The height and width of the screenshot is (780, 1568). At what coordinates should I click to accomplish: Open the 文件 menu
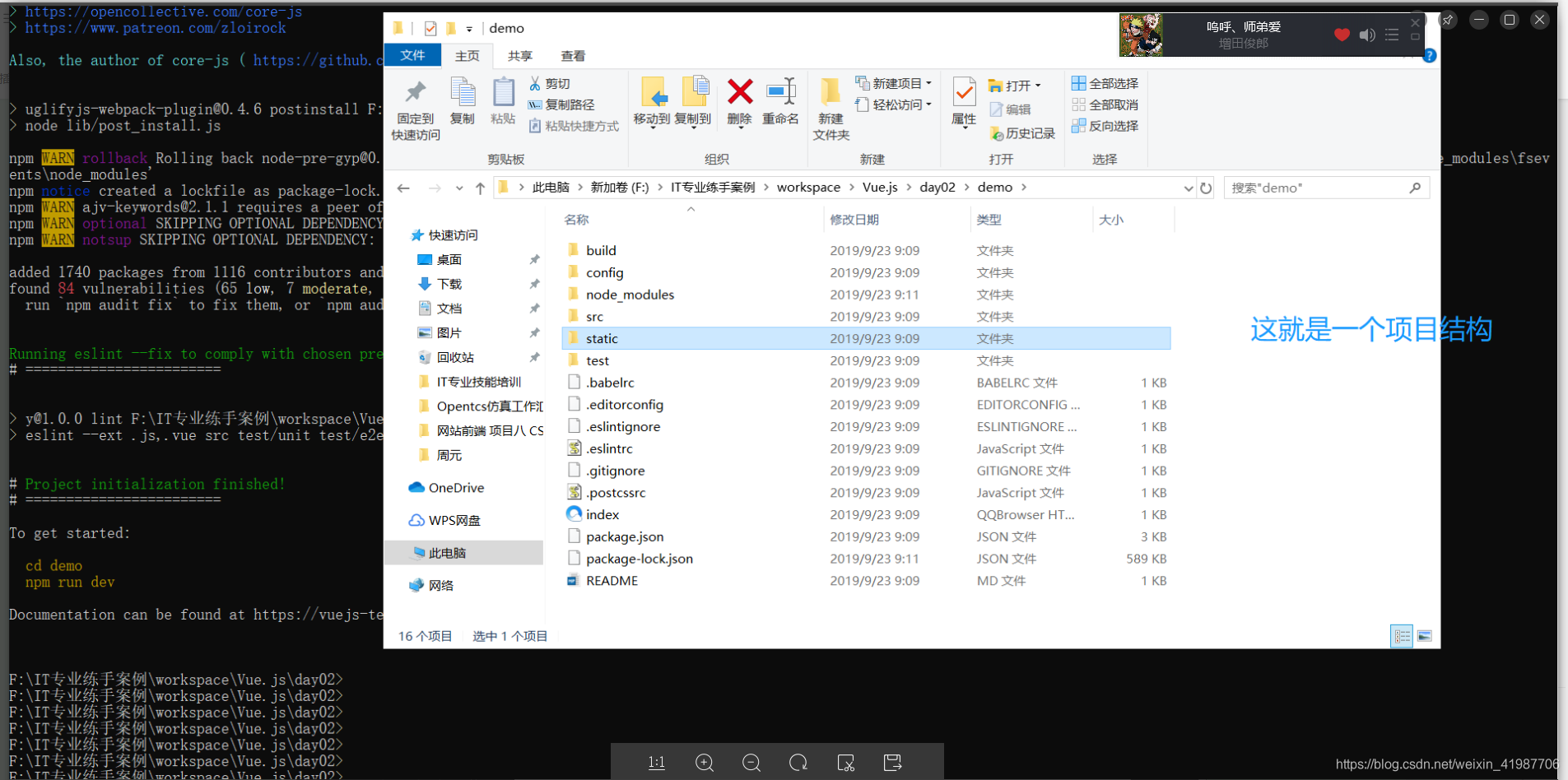(413, 55)
